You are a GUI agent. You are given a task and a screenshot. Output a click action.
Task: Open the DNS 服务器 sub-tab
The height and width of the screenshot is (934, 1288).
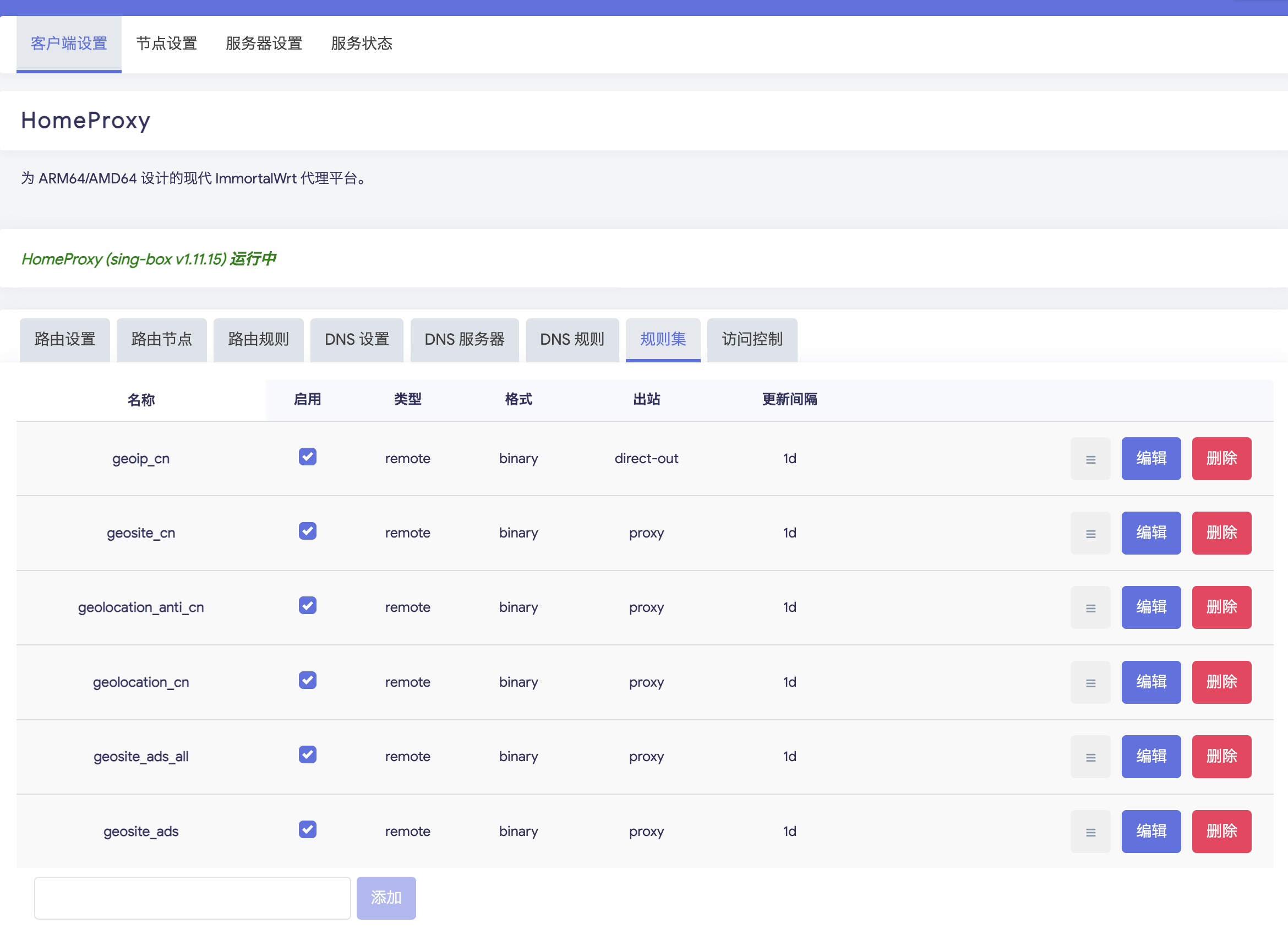click(464, 340)
